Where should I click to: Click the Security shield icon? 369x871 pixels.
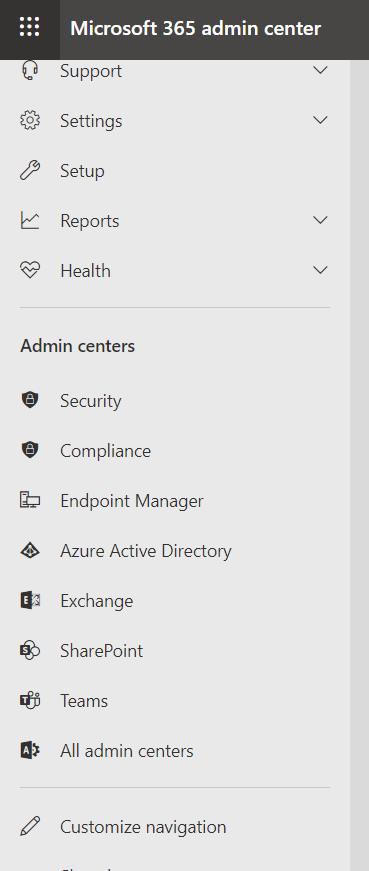click(30, 400)
